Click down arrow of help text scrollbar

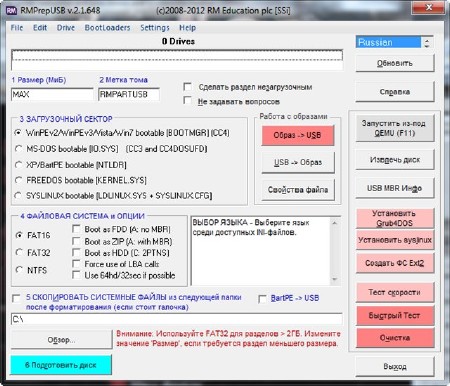[x=334, y=279]
